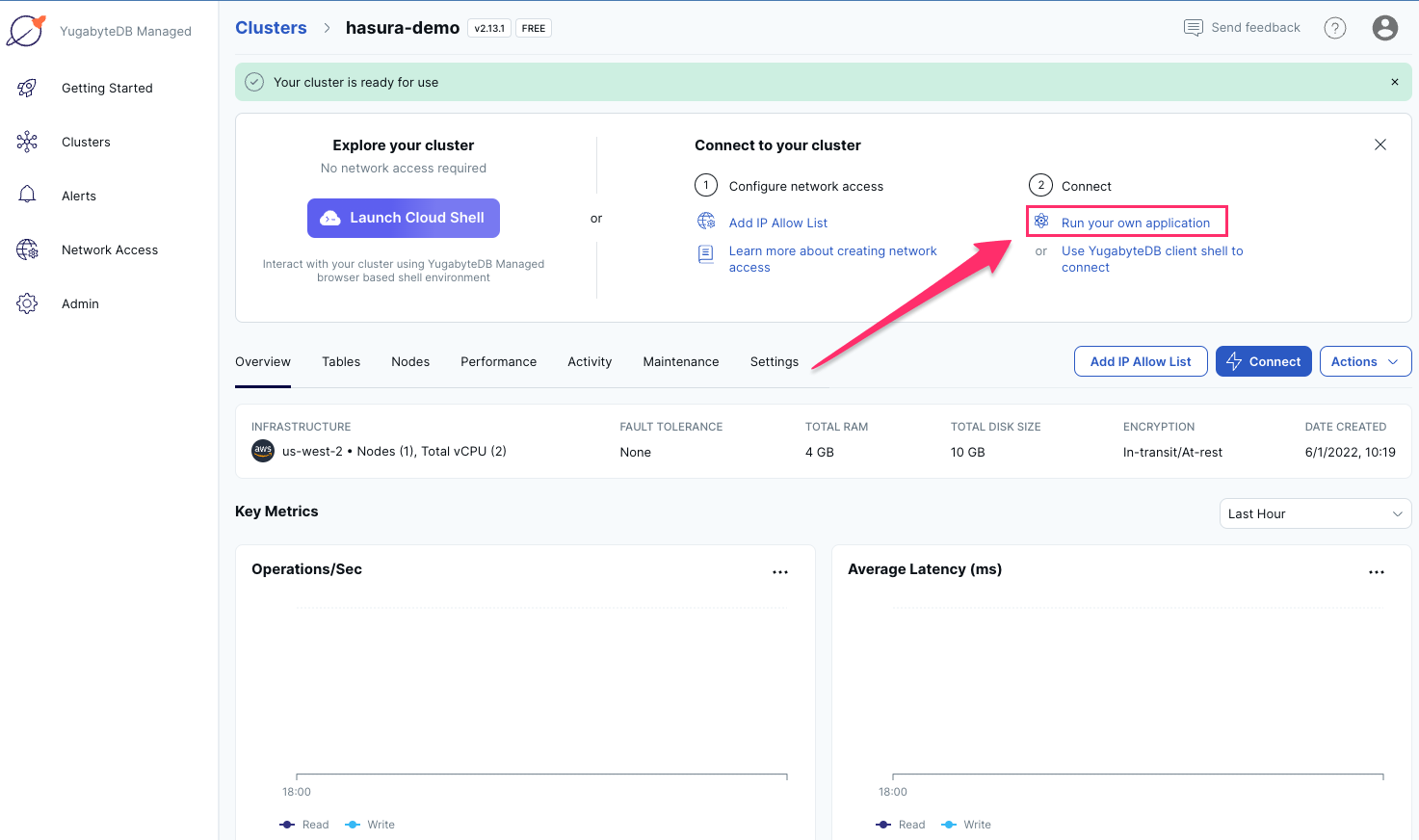Viewport: 1419px width, 840px height.
Task: Click the YugabyteDB Managed logo
Action: 26,30
